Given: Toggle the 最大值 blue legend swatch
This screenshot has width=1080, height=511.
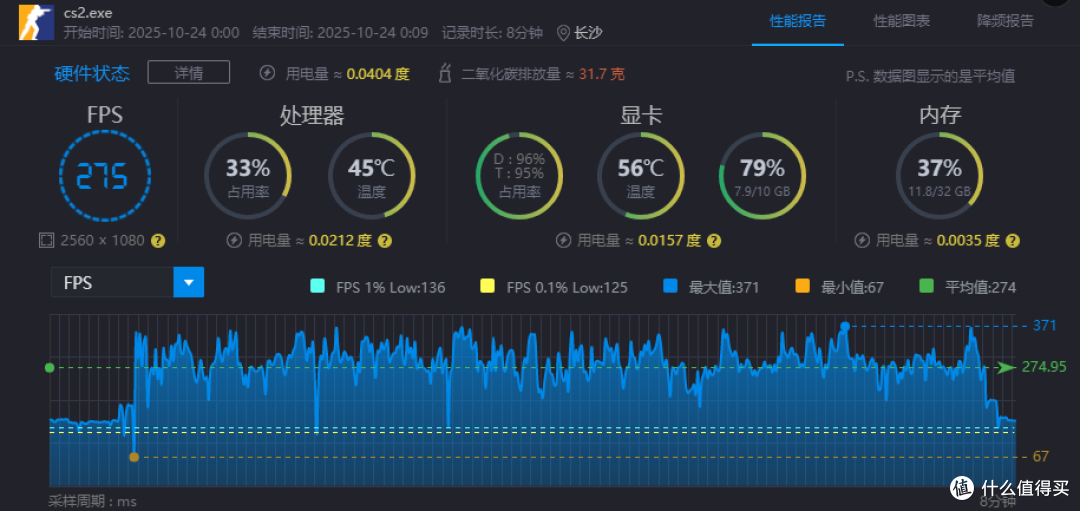Looking at the screenshot, I should click(669, 286).
